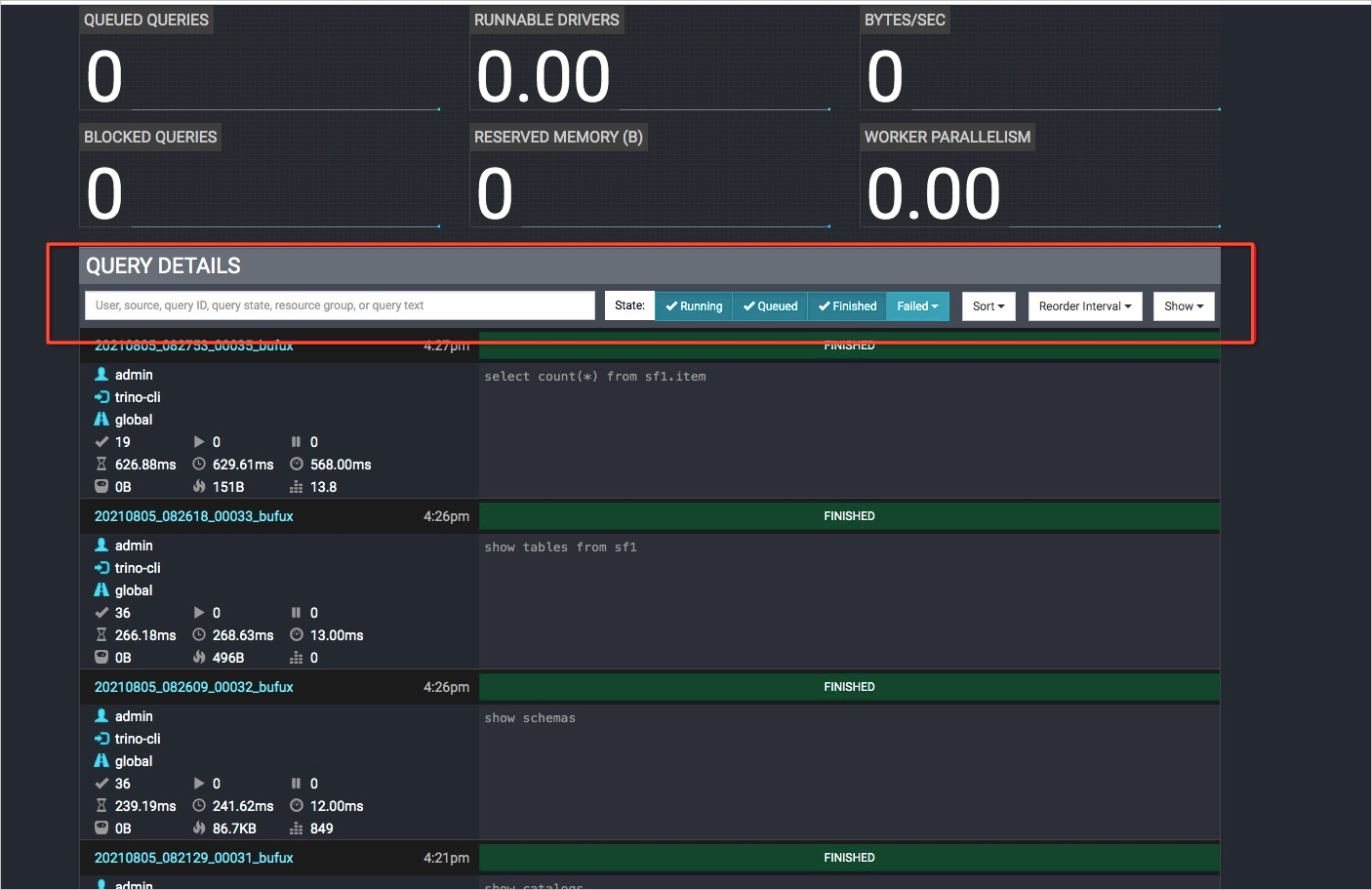The width and height of the screenshot is (1372, 890).
Task: Click the BYTES/SEC stat panel
Action: [1040, 60]
